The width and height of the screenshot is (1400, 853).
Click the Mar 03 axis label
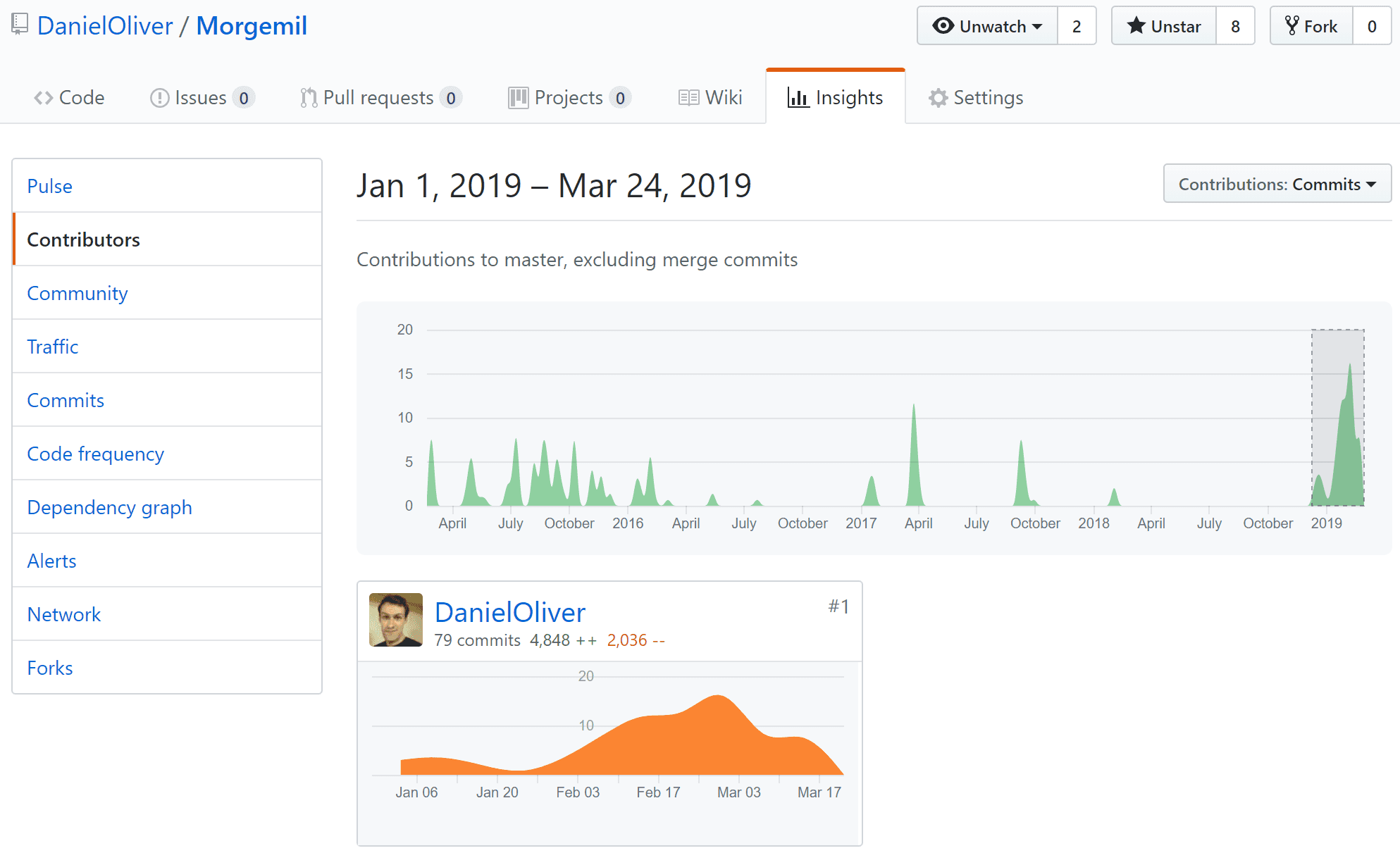click(x=738, y=792)
